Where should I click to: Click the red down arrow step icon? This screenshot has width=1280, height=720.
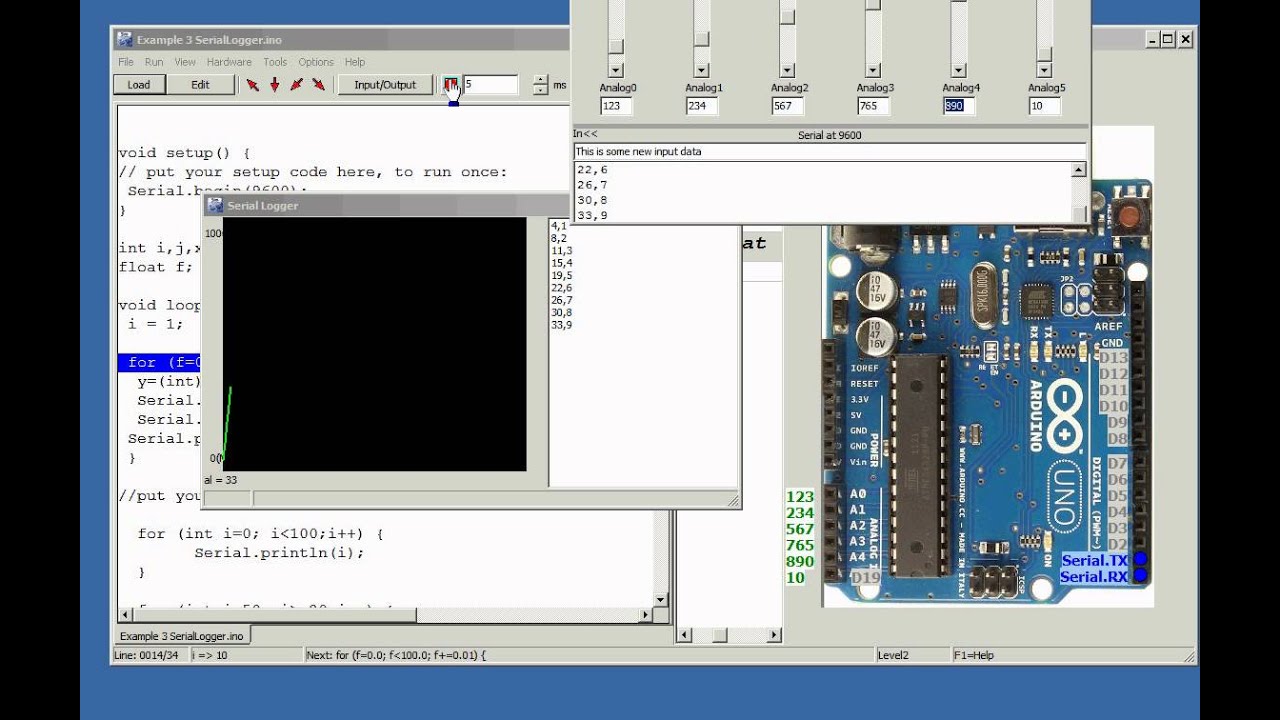coord(274,85)
